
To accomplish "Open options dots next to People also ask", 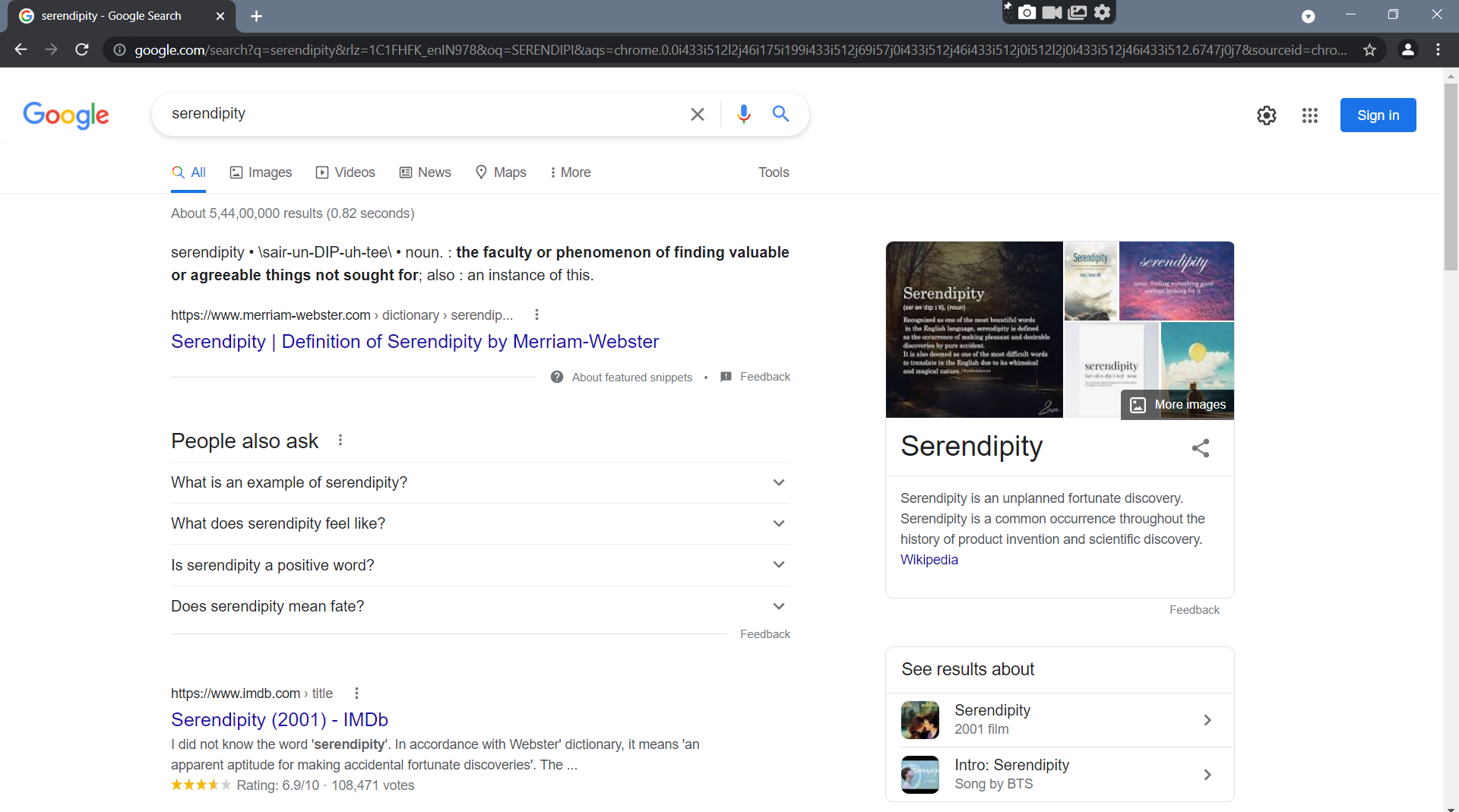I will click(x=340, y=440).
